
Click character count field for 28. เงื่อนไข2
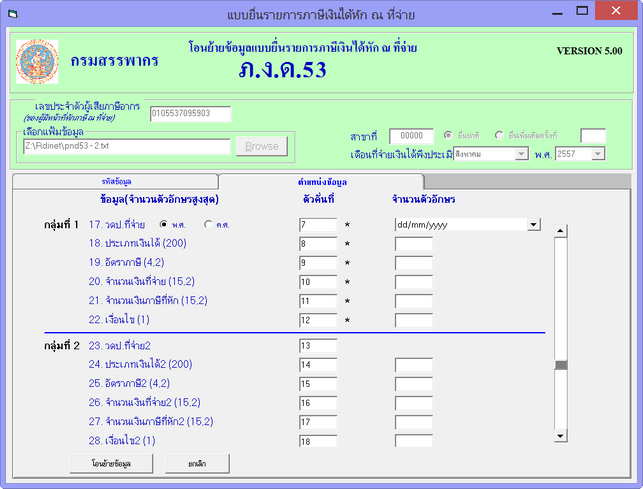413,441
